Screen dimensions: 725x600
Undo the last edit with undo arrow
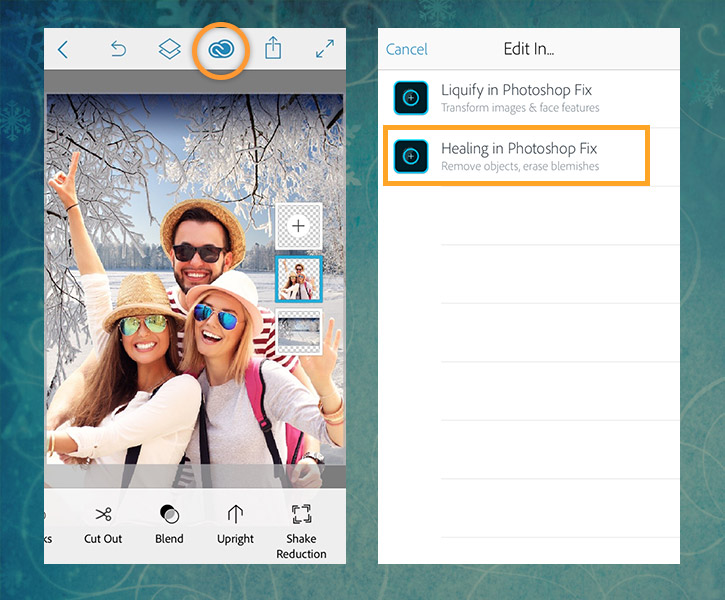tap(118, 49)
